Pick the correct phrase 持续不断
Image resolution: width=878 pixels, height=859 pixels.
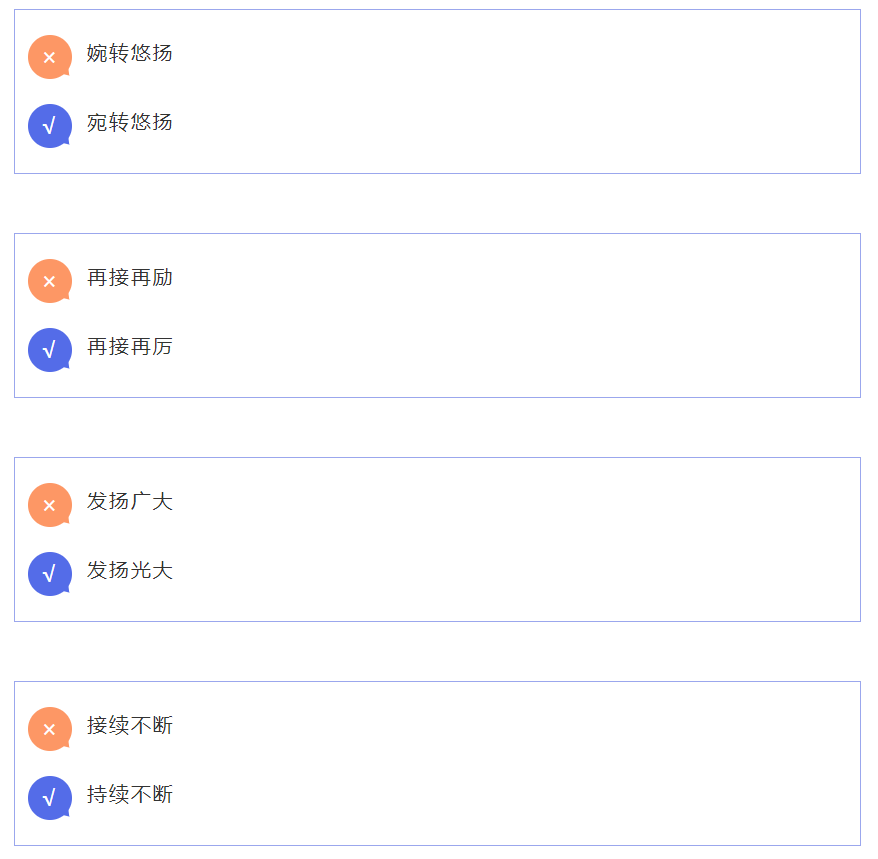[130, 794]
